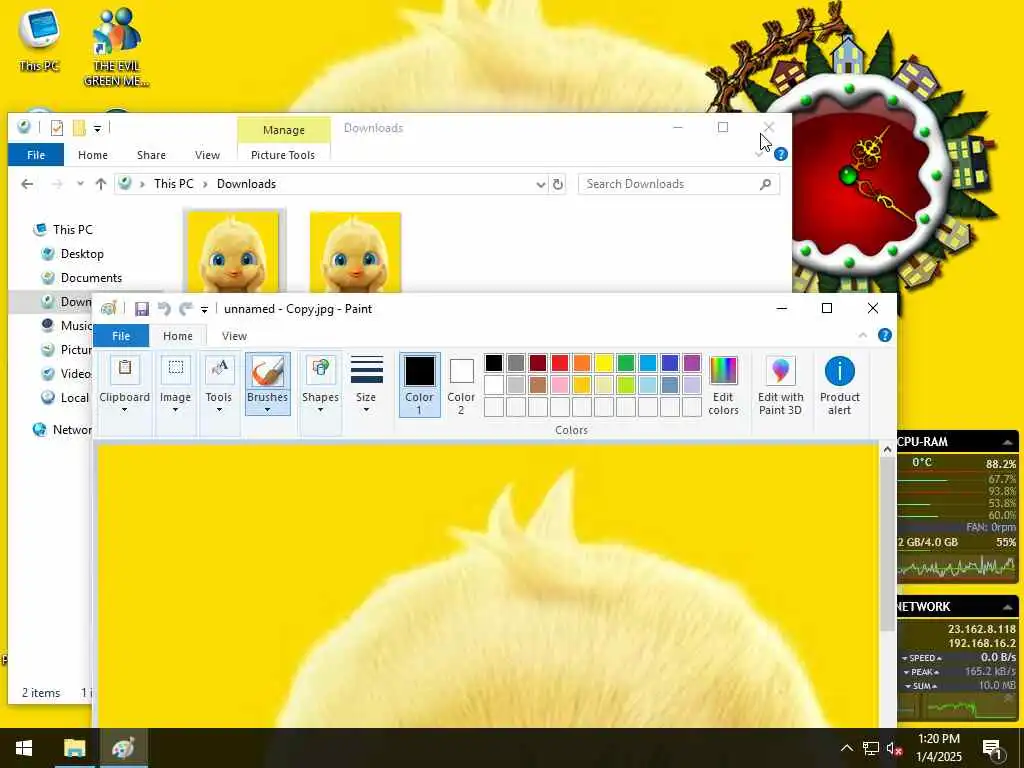Select Desktop in the navigation pane
The width and height of the screenshot is (1024, 768).
(x=82, y=253)
